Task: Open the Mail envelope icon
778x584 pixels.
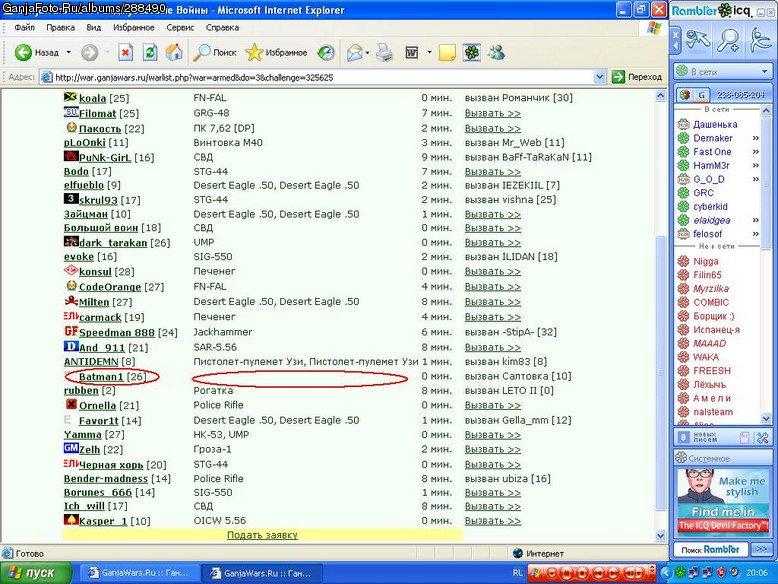Action: click(355, 52)
